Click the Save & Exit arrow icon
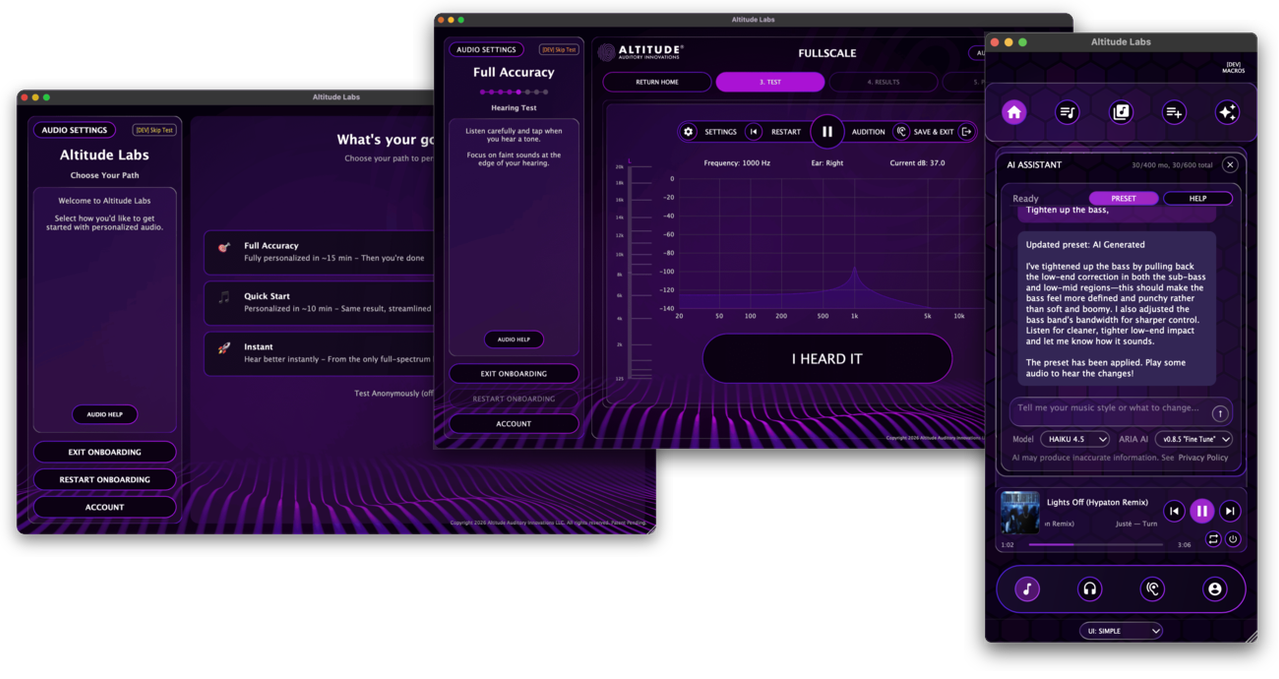Screen dimensions: 1279x679 click(966, 132)
